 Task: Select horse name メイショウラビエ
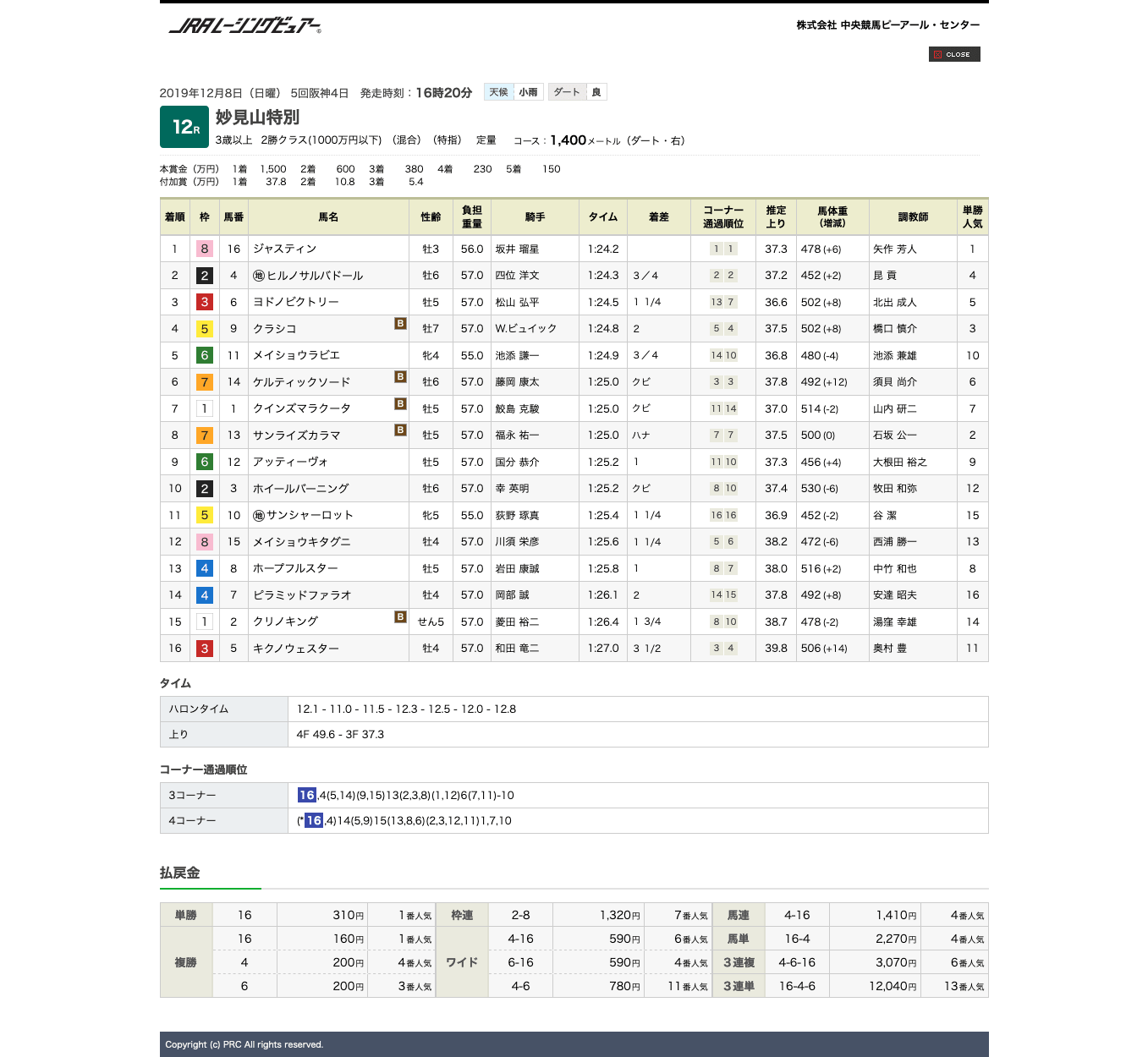tap(296, 355)
